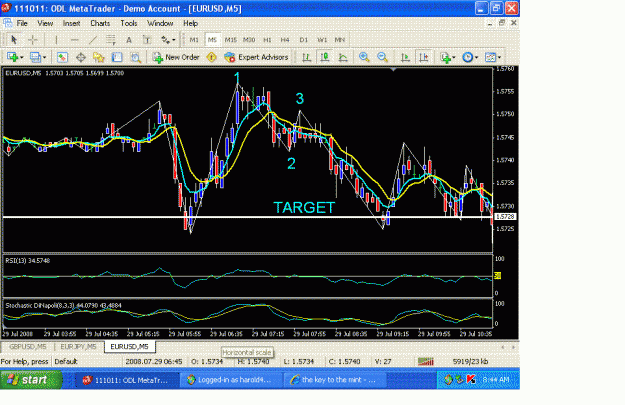Click the 5919/23 kb traffic status
This screenshot has height=405, width=625.
(x=470, y=362)
